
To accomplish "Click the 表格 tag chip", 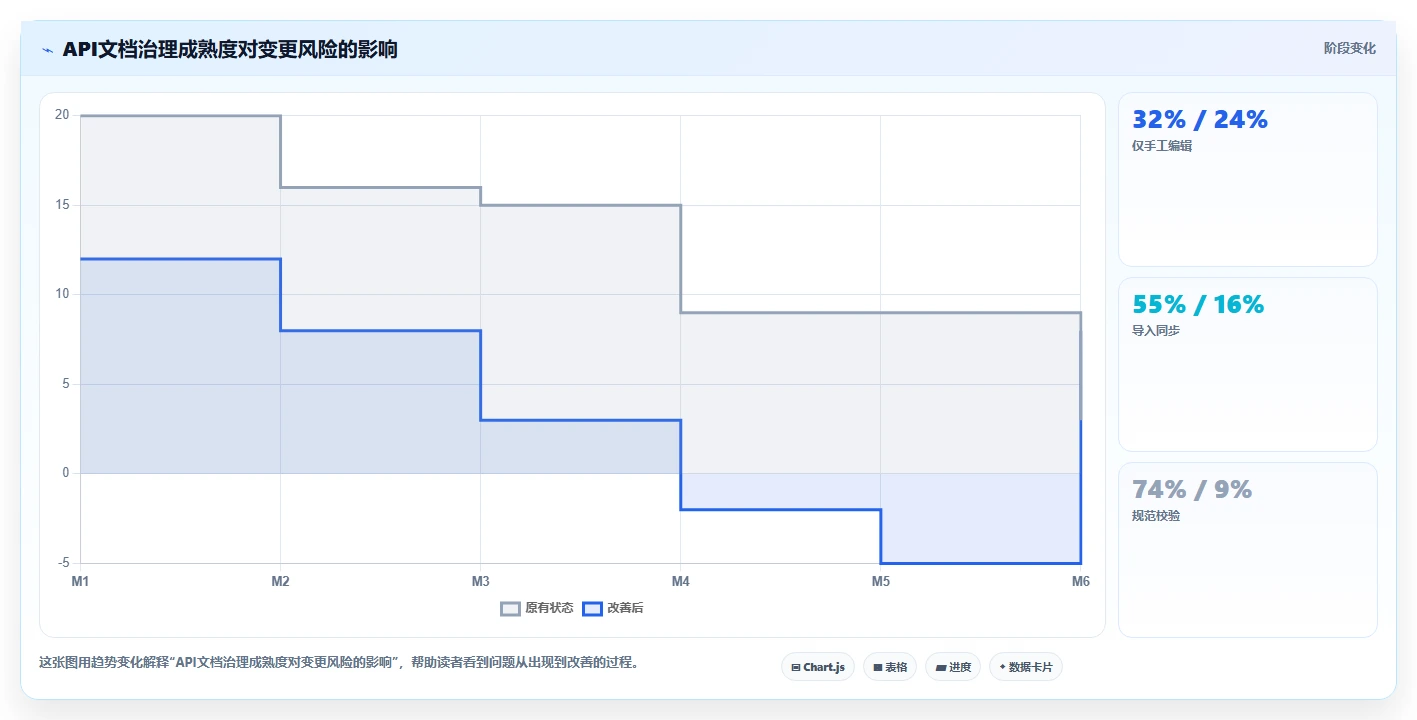I will pos(890,667).
